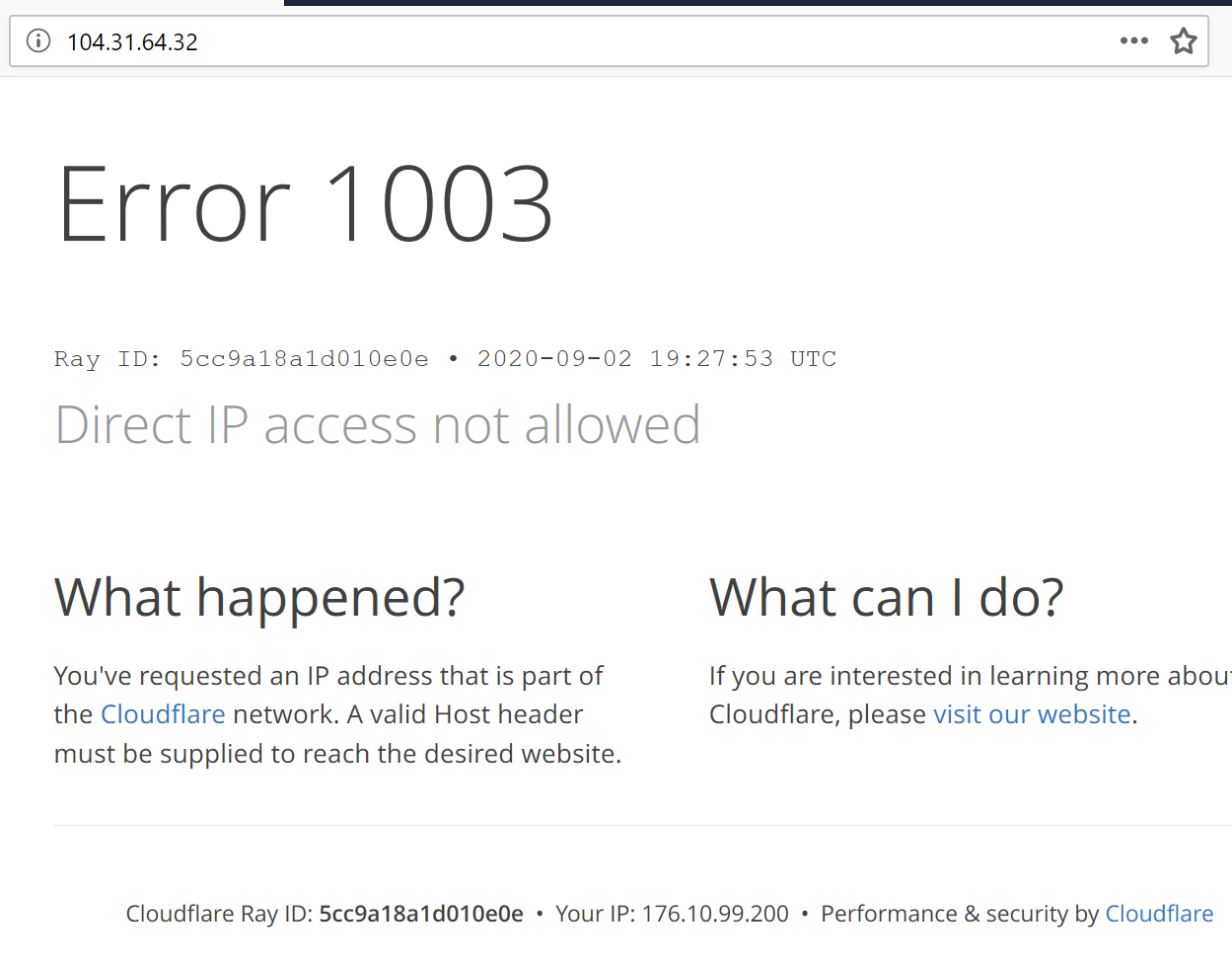Click "Performance & security by" footer text
This screenshot has width=1232, height=963.
[x=959, y=914]
